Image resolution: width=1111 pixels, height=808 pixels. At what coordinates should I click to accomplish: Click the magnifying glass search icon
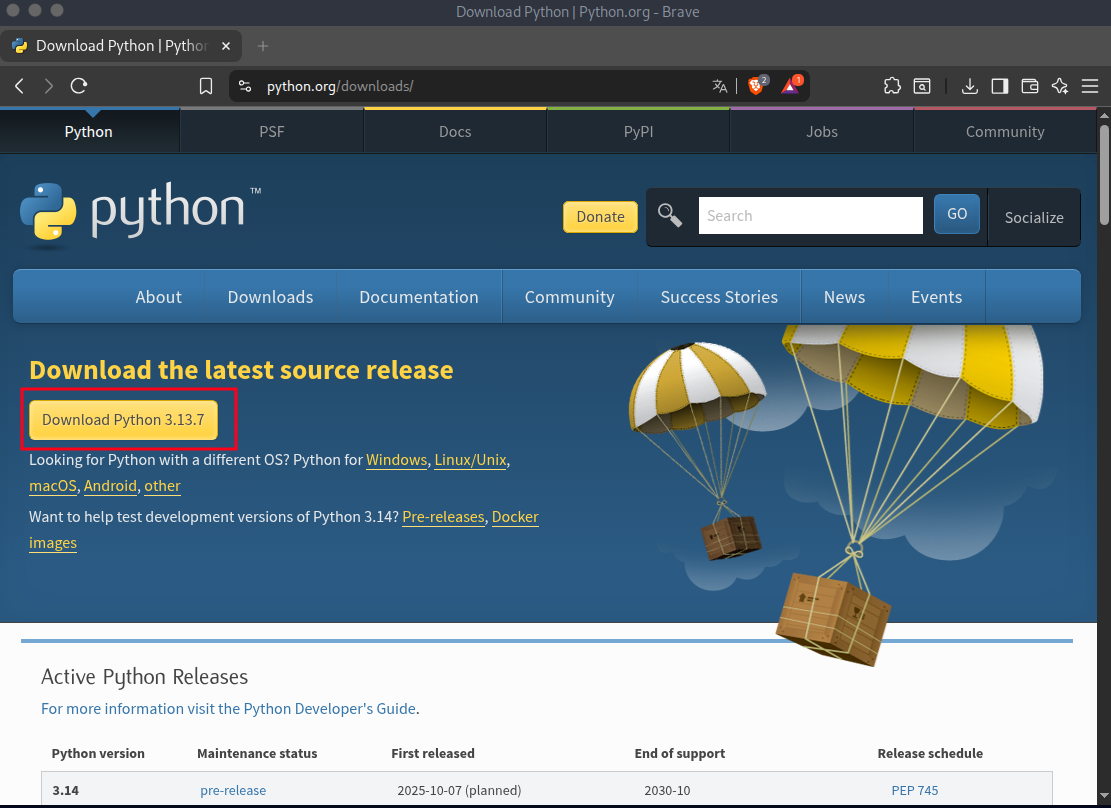click(670, 215)
